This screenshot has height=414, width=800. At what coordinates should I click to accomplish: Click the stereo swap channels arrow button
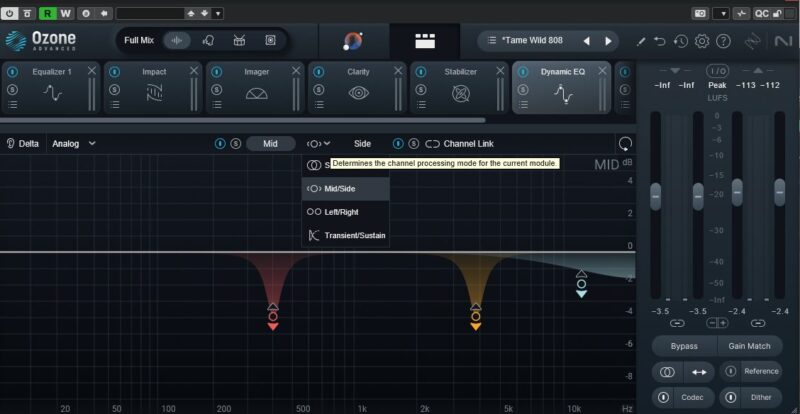699,372
